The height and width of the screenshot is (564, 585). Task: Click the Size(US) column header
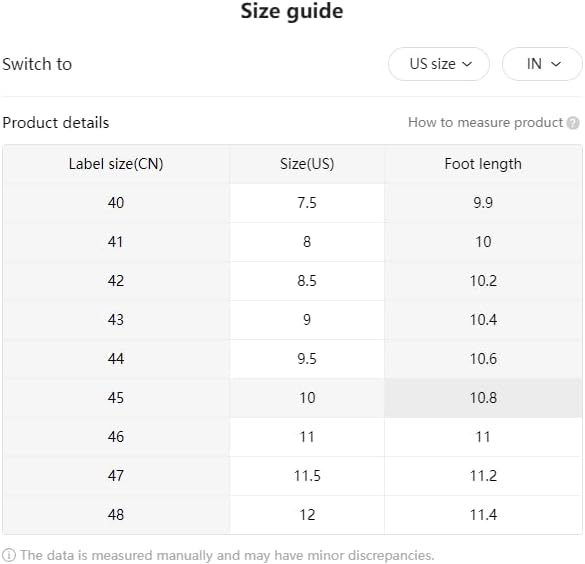click(307, 164)
